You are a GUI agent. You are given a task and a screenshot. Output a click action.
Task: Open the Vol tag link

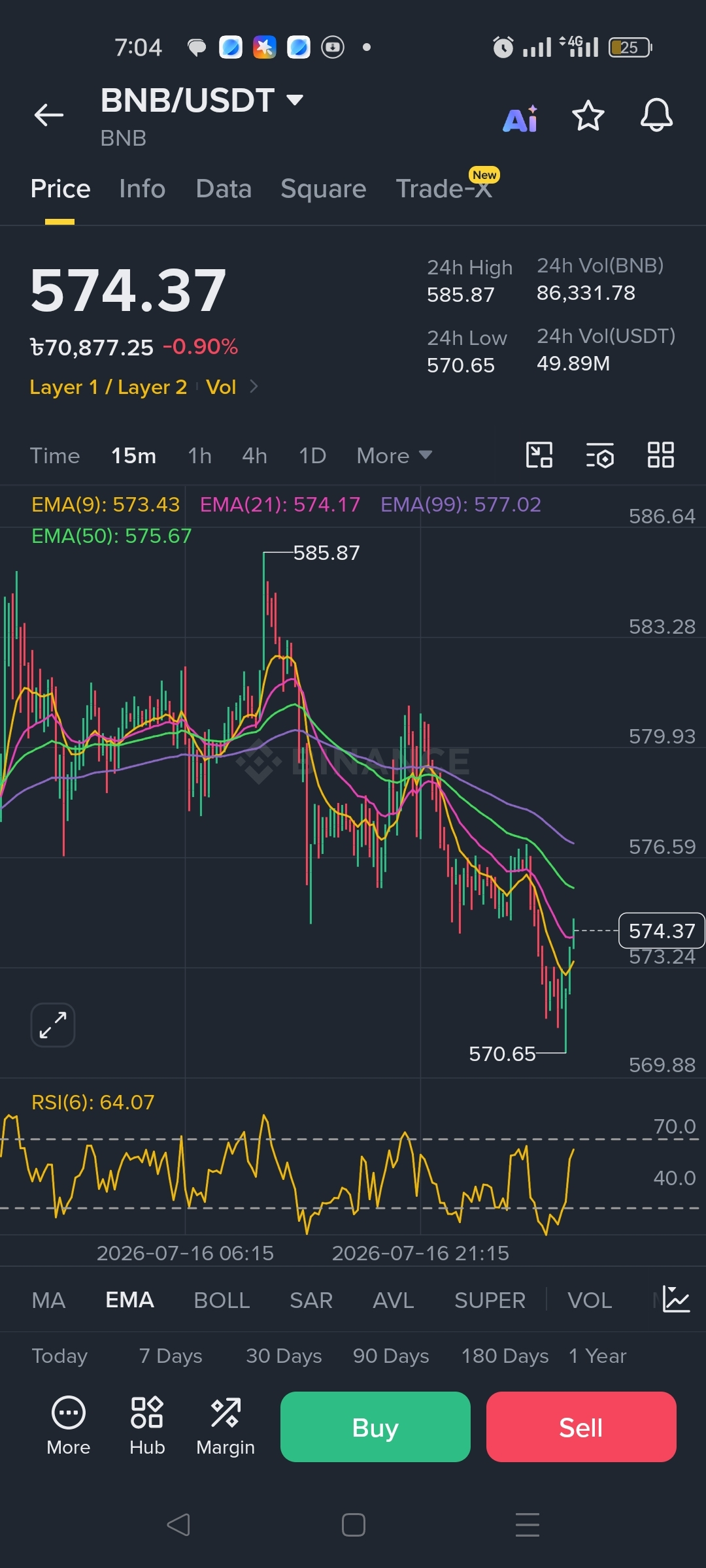[221, 387]
